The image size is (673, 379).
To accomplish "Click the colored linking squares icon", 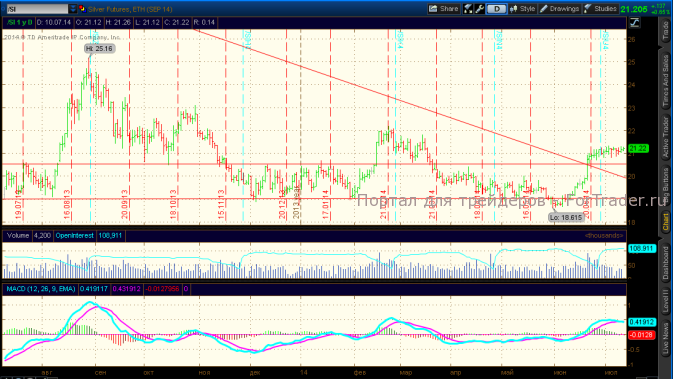I will [x=82, y=9].
